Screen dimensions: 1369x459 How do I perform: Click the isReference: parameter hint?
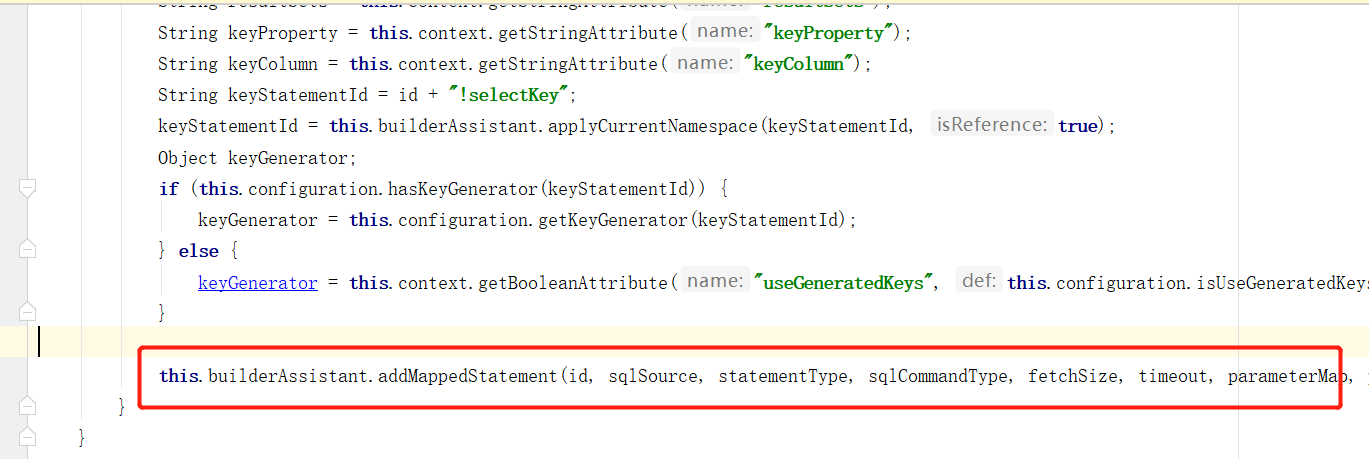[990, 125]
